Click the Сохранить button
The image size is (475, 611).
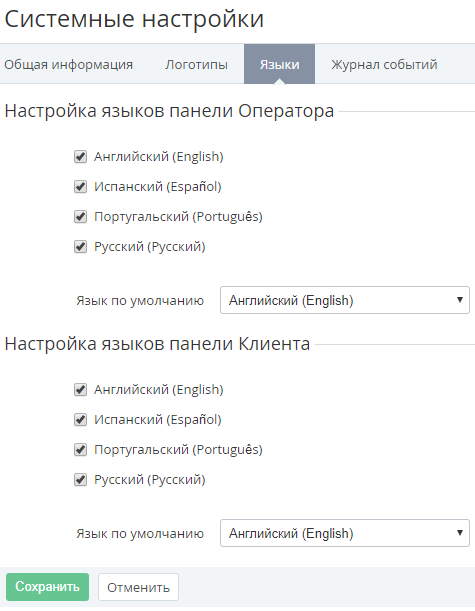pos(48,586)
